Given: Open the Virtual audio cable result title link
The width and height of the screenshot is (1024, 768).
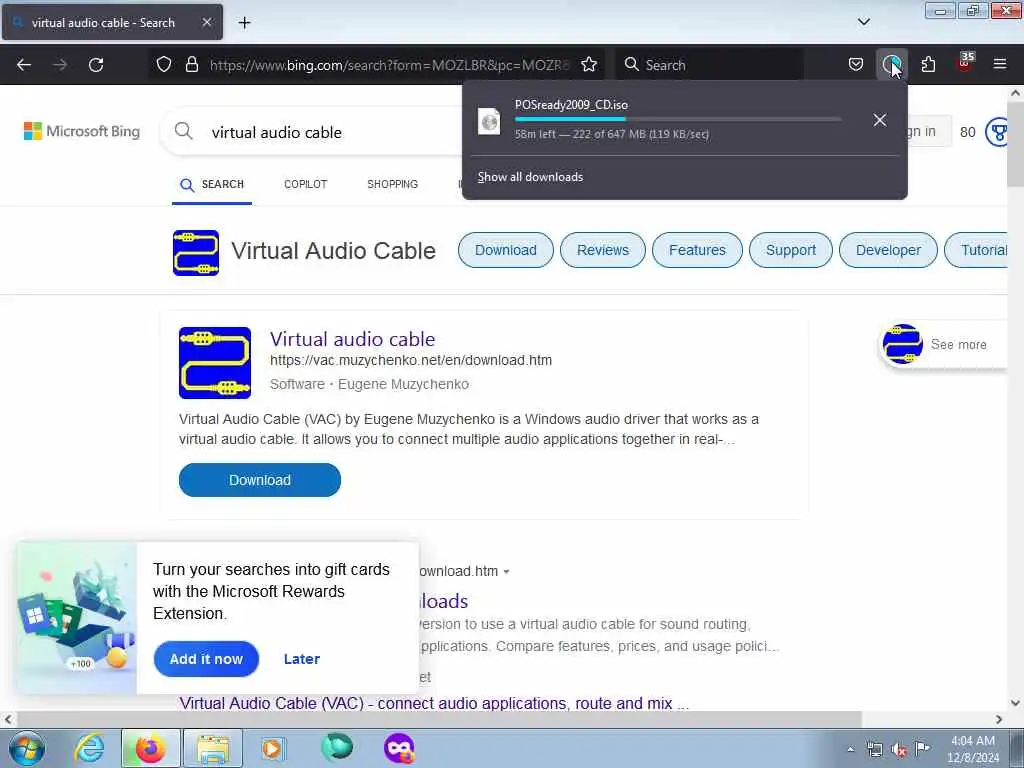Looking at the screenshot, I should pyautogui.click(x=353, y=339).
